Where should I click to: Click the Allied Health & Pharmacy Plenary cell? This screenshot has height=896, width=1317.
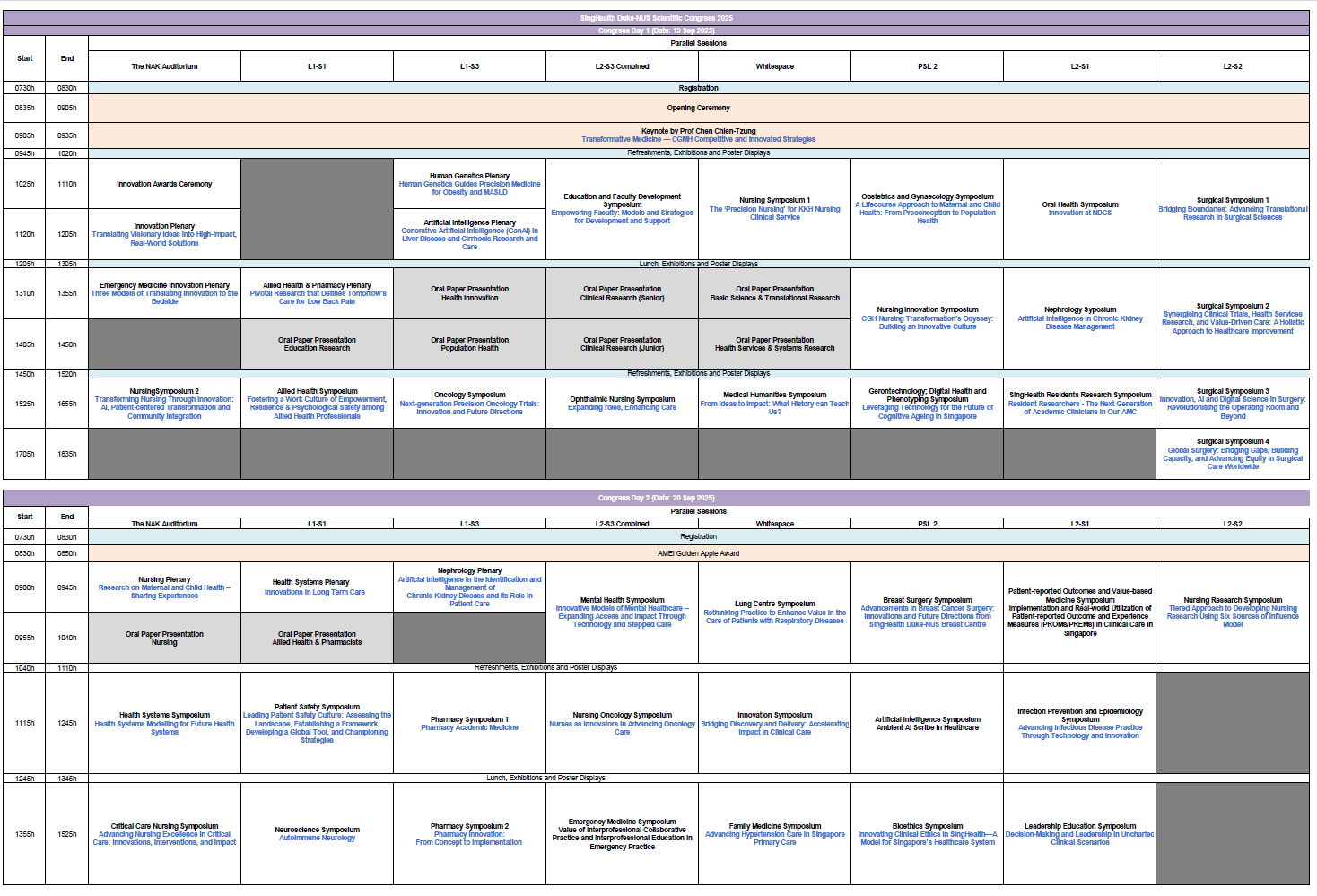(x=317, y=293)
